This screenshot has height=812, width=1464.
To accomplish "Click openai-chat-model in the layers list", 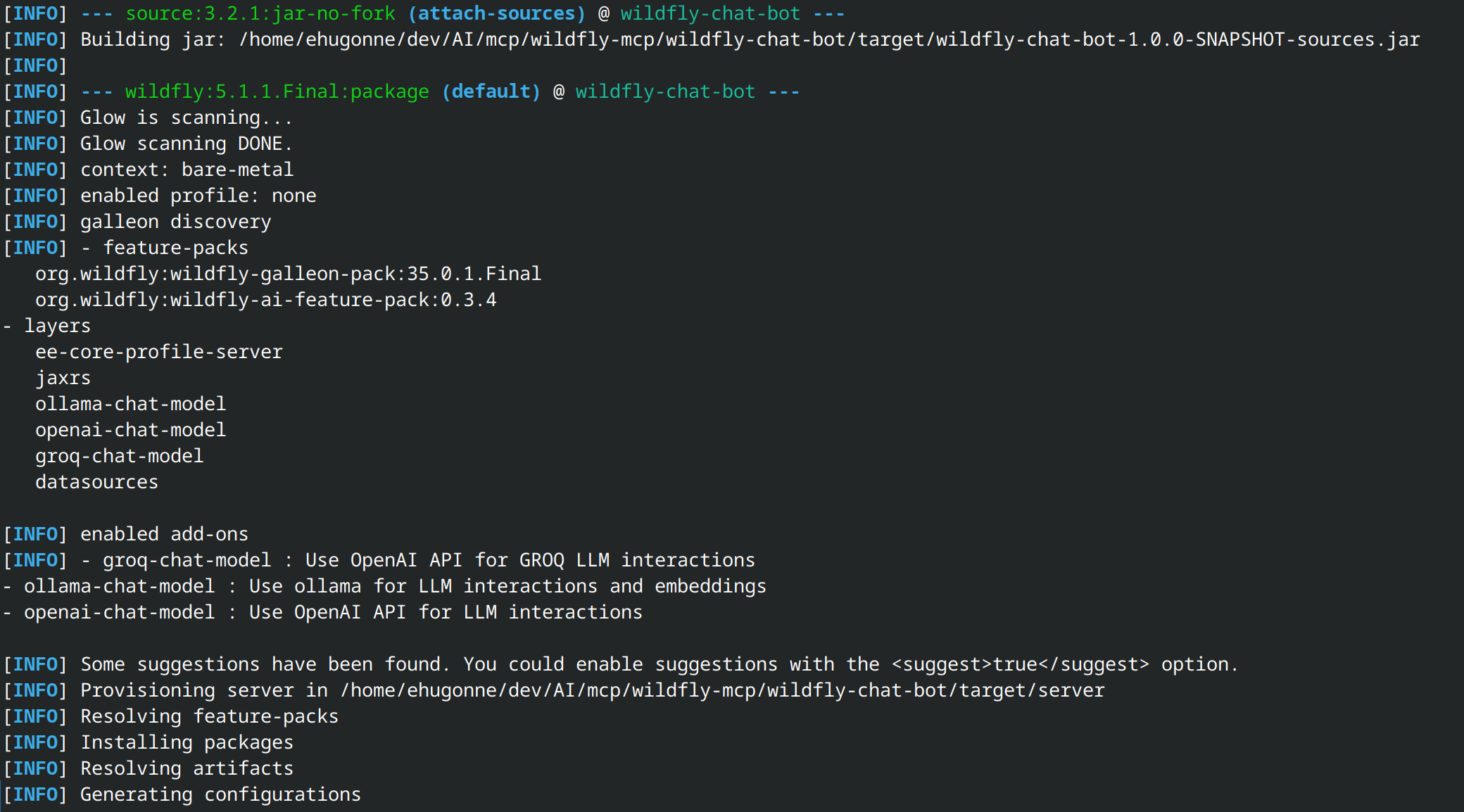I will (131, 431).
